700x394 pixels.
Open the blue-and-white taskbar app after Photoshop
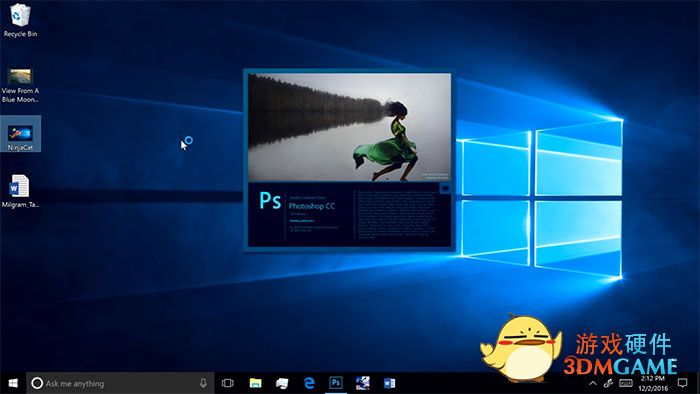pyautogui.click(x=362, y=383)
